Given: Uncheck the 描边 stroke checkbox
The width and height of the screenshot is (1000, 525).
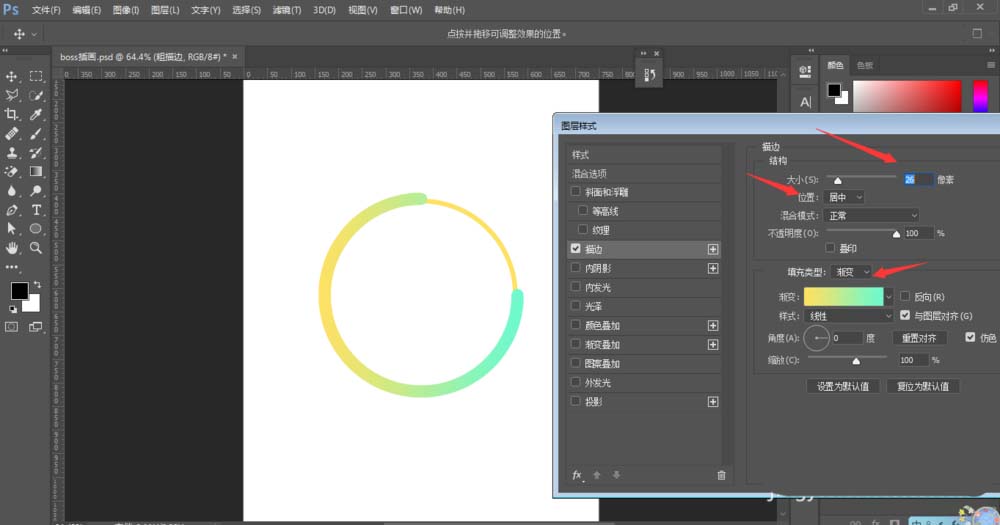Looking at the screenshot, I should click(575, 248).
